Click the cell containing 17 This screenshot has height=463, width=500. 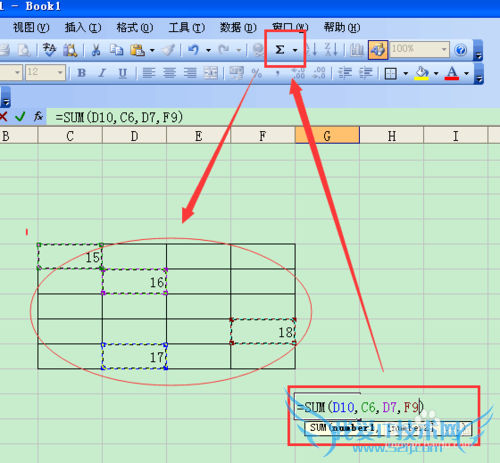[134, 357]
